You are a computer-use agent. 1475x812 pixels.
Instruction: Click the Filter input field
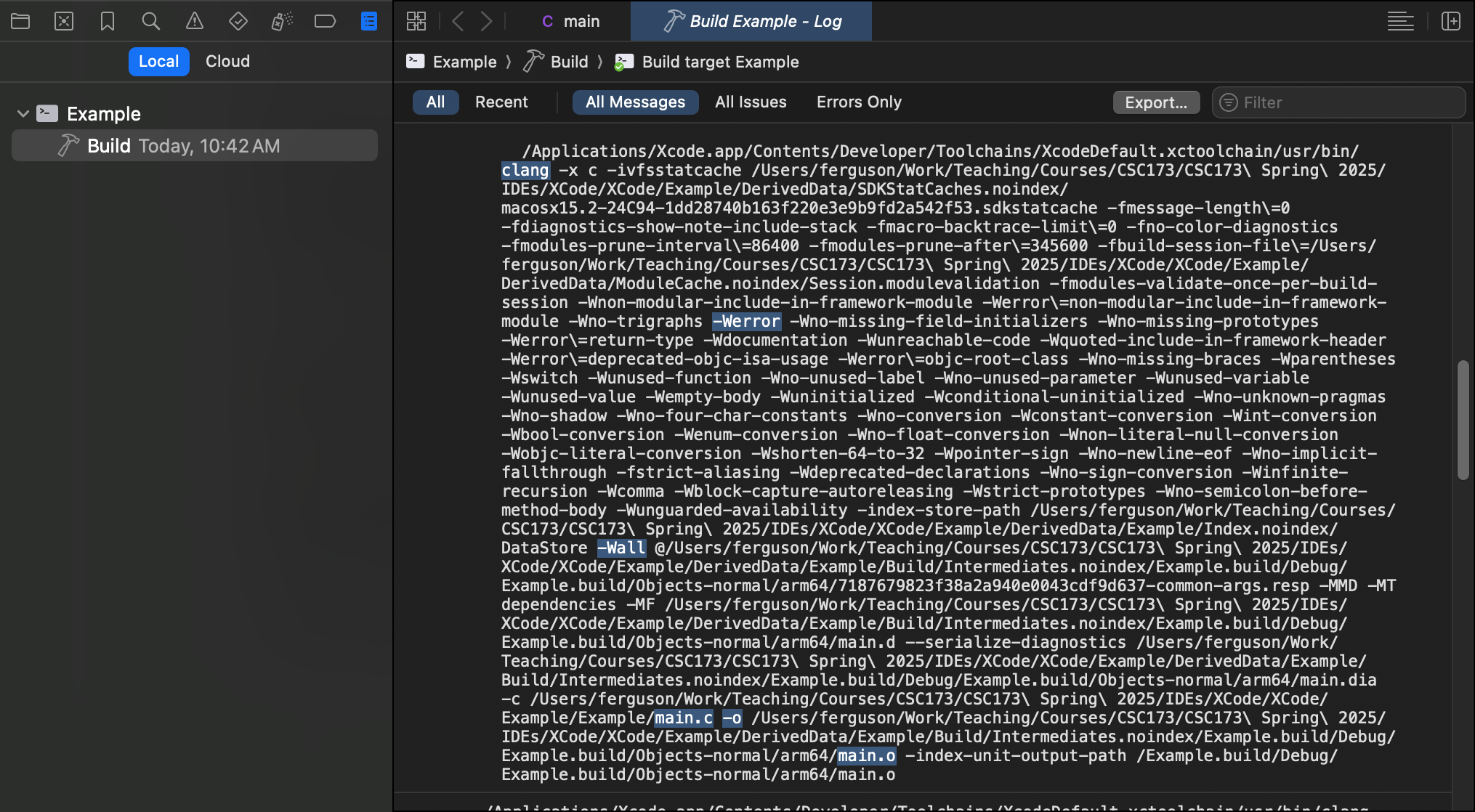[x=1338, y=102]
